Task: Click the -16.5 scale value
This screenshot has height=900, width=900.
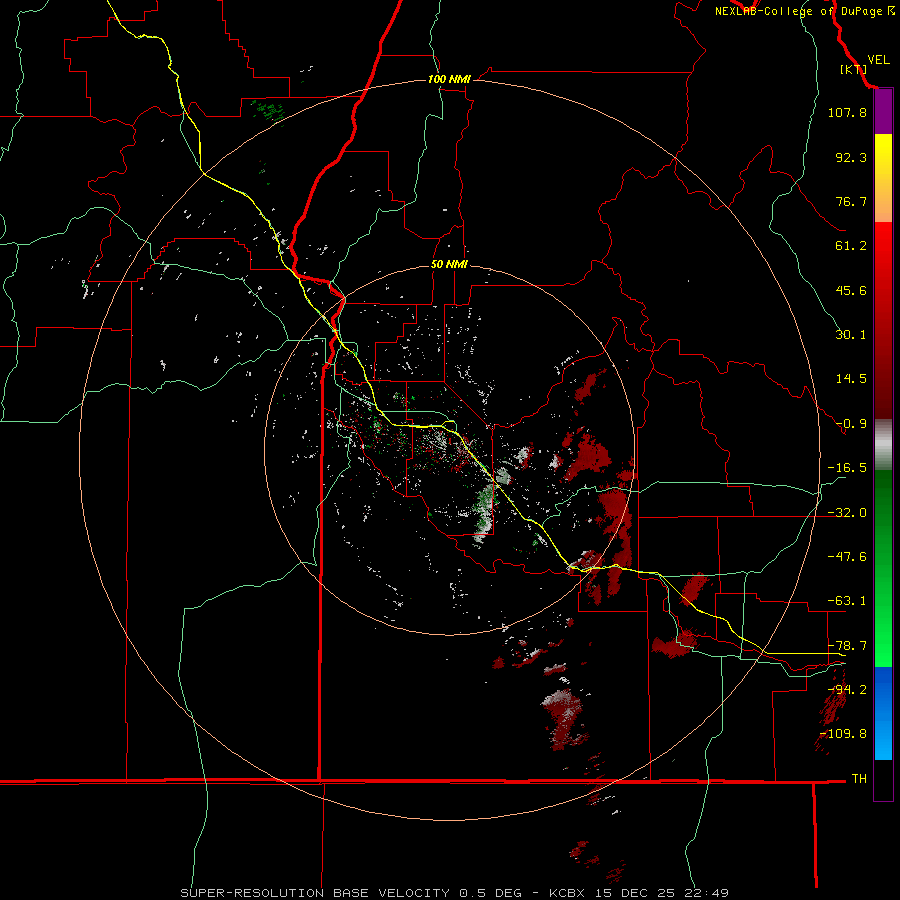Action: point(847,468)
